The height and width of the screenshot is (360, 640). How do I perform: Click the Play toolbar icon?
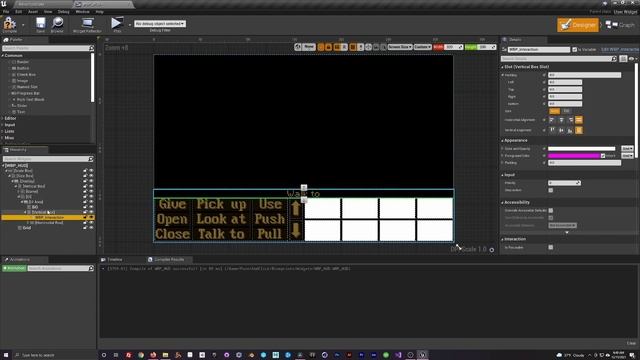pos(117,24)
